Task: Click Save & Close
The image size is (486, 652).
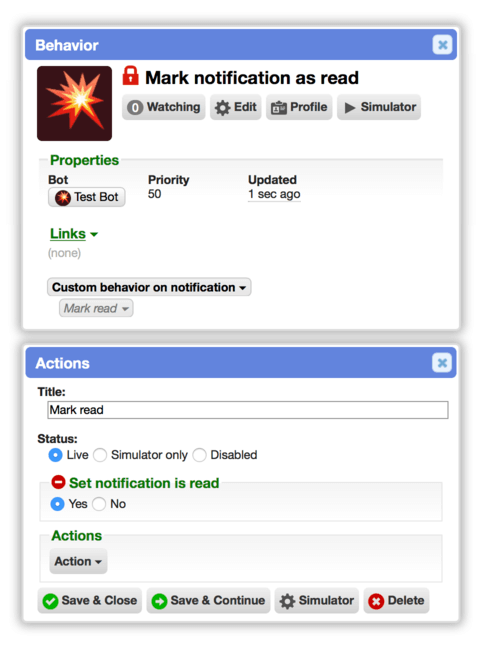Action: click(x=90, y=600)
